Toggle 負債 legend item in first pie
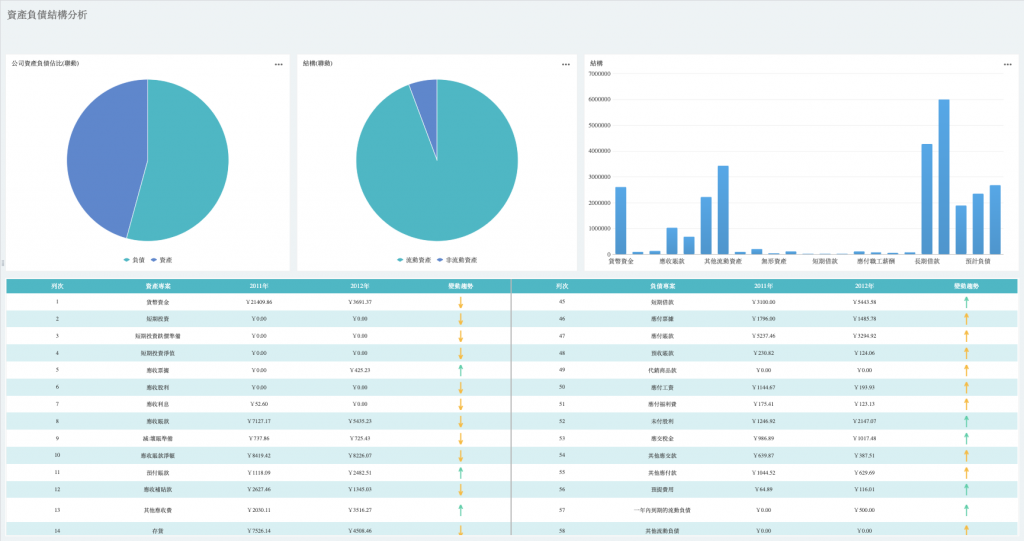1024x541 pixels. 134,260
